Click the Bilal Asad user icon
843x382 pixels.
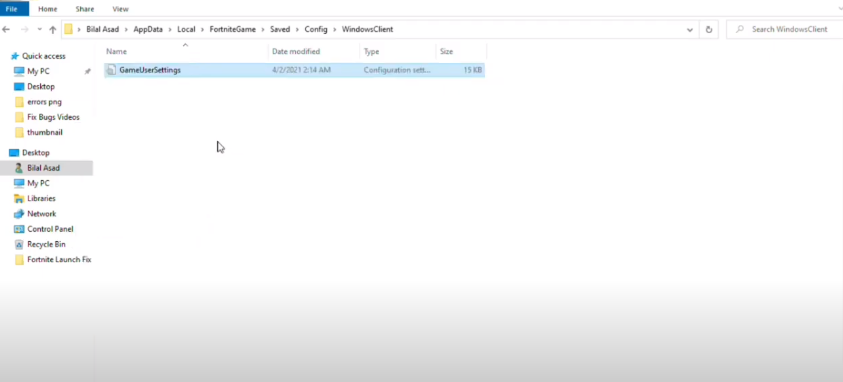pyautogui.click(x=19, y=168)
